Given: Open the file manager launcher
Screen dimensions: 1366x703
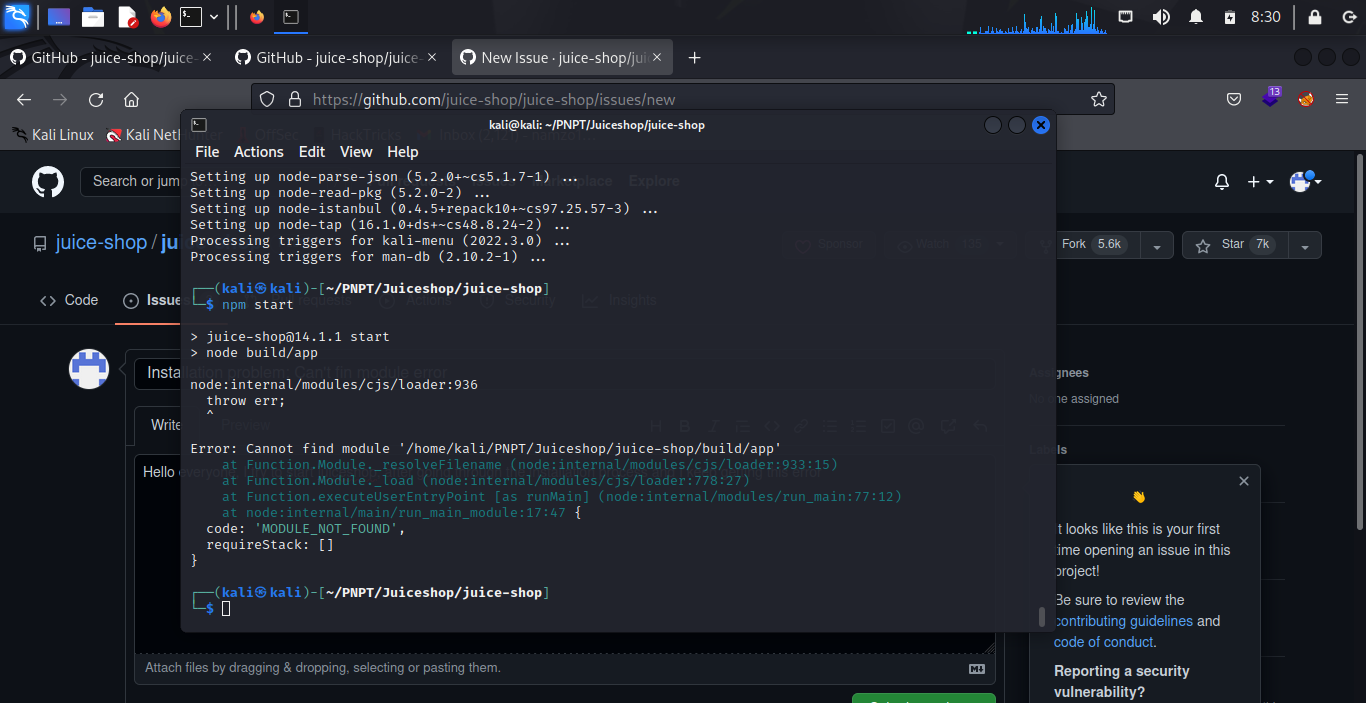Looking at the screenshot, I should [93, 17].
